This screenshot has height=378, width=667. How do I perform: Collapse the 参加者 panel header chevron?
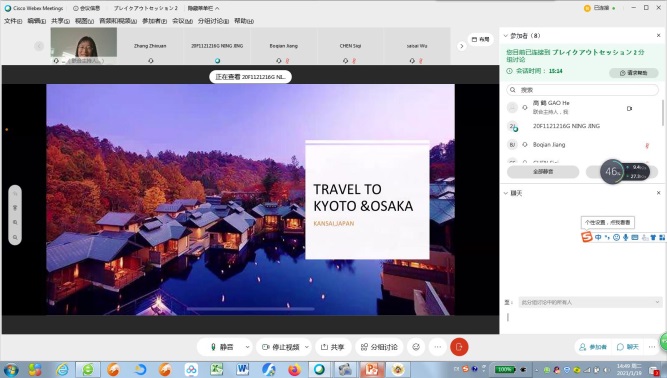click(x=506, y=36)
